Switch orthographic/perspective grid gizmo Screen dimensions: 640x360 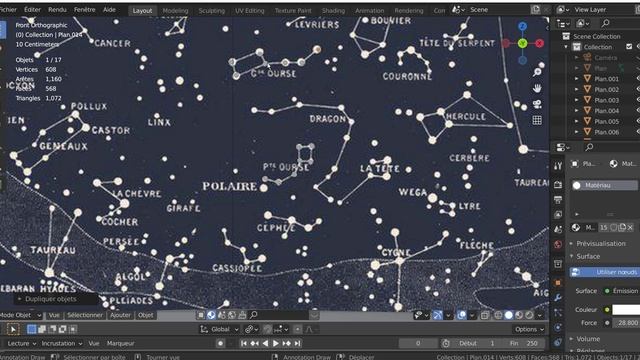pos(537,120)
